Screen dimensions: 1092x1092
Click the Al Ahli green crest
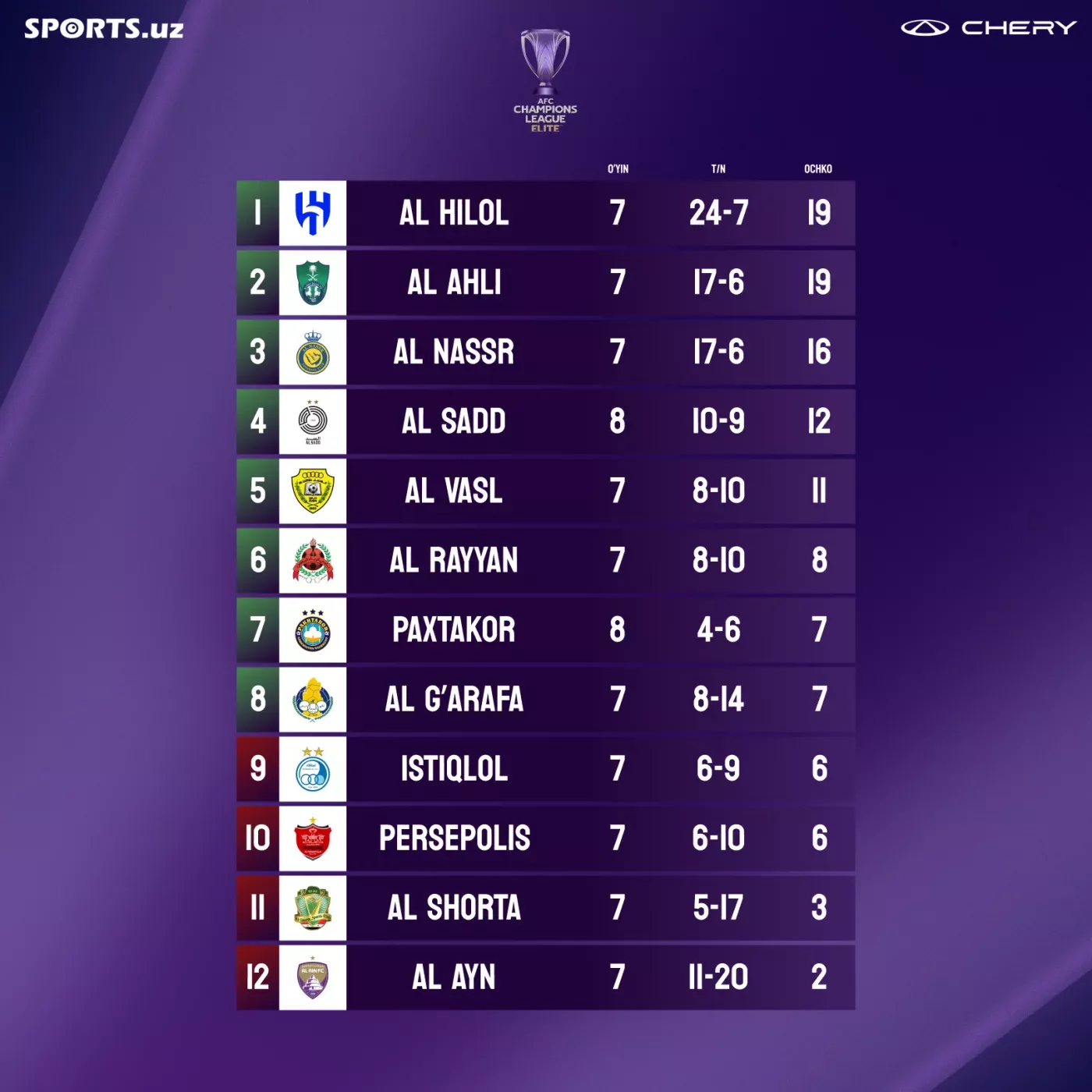(313, 282)
